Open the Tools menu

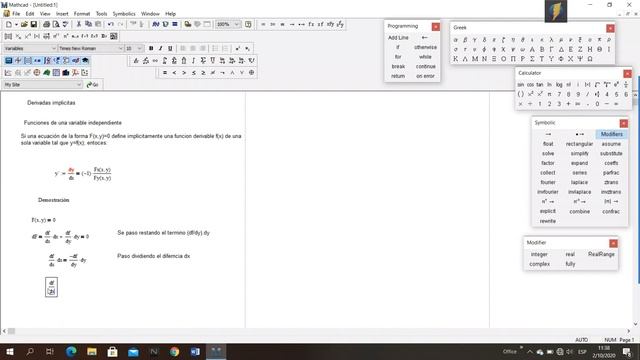(x=101, y=14)
